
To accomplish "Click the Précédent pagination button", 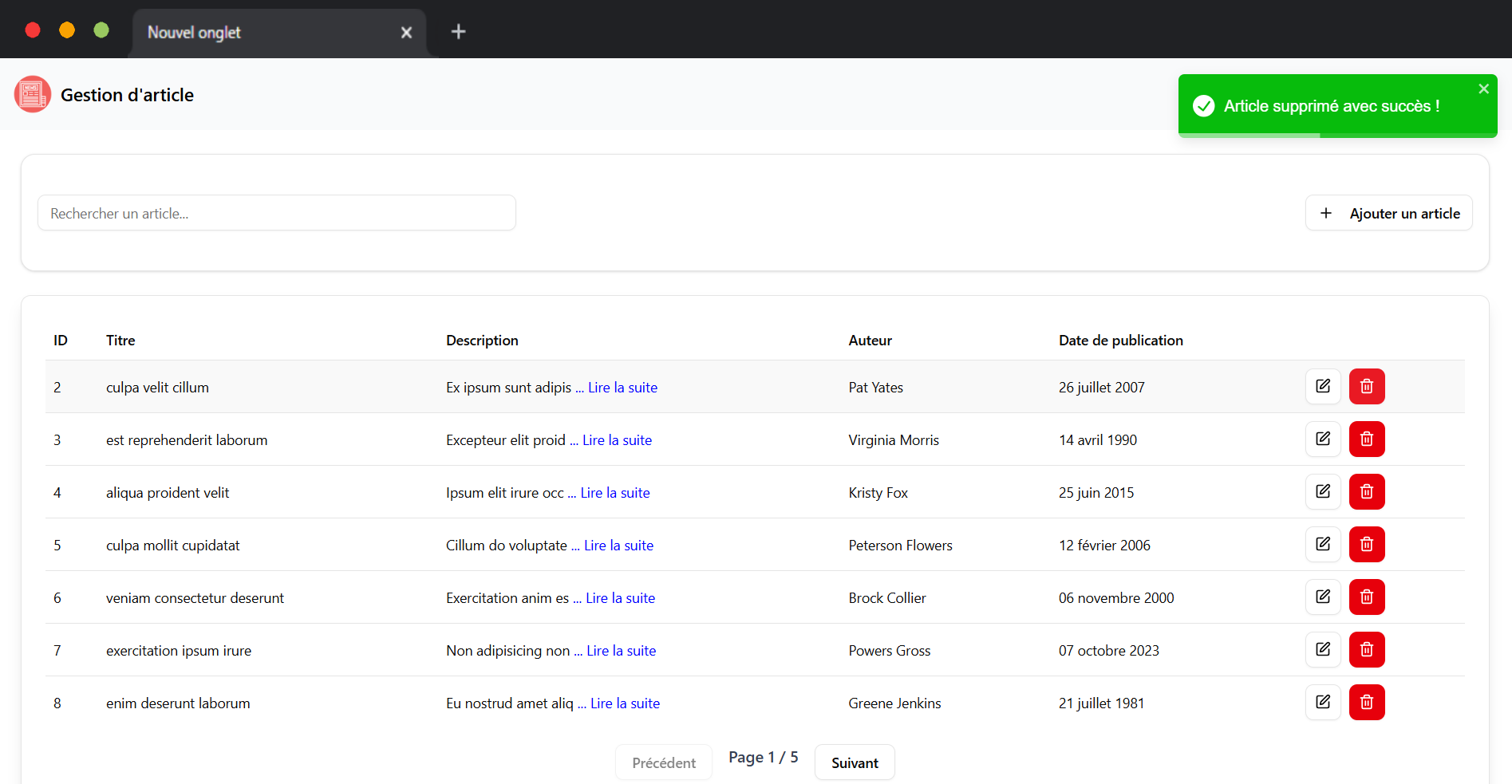I will tap(663, 762).
